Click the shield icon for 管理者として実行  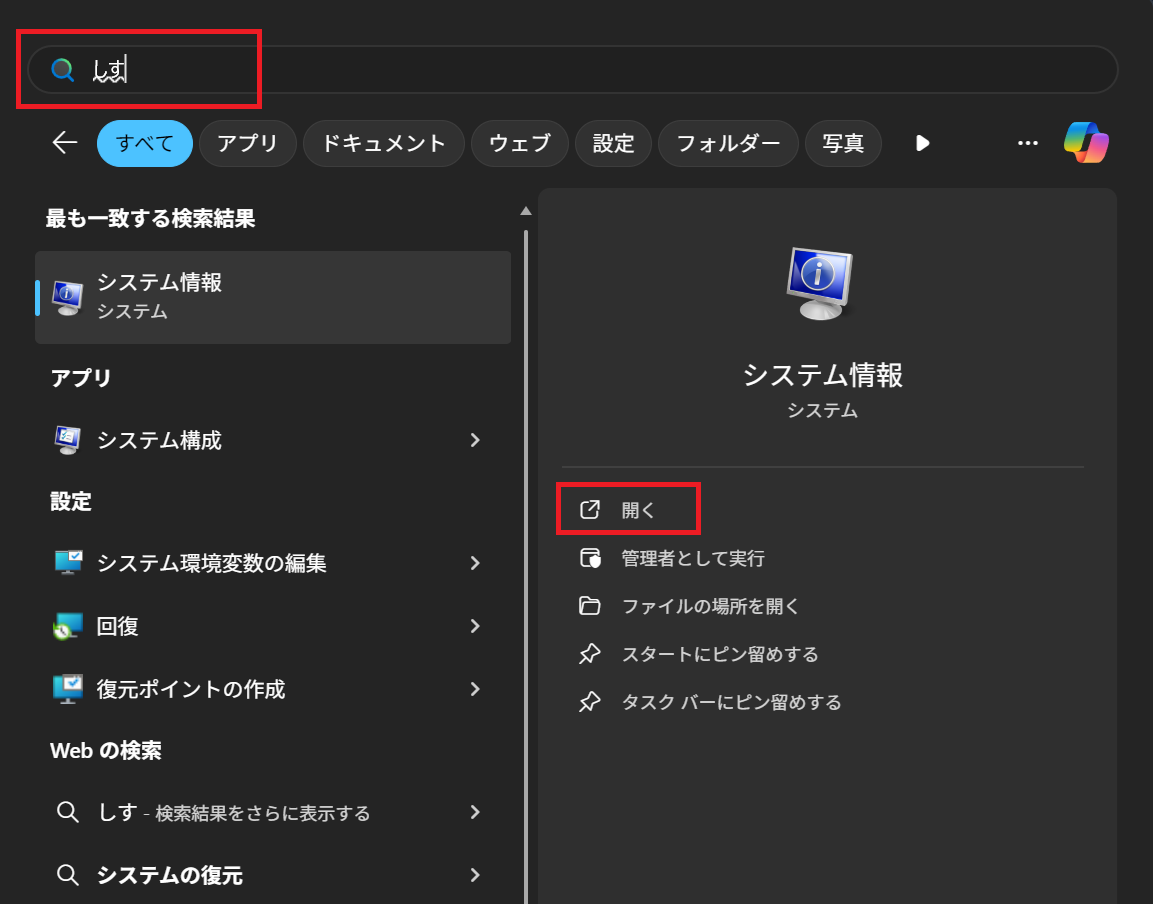[x=590, y=558]
